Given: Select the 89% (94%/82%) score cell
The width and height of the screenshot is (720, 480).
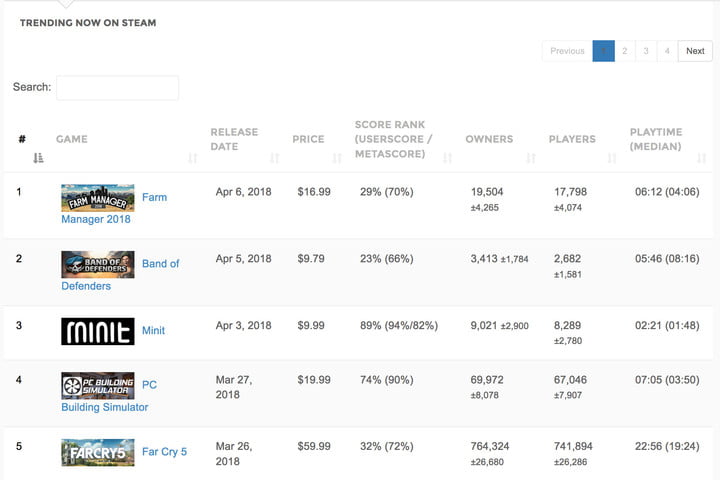Looking at the screenshot, I should 399,326.
